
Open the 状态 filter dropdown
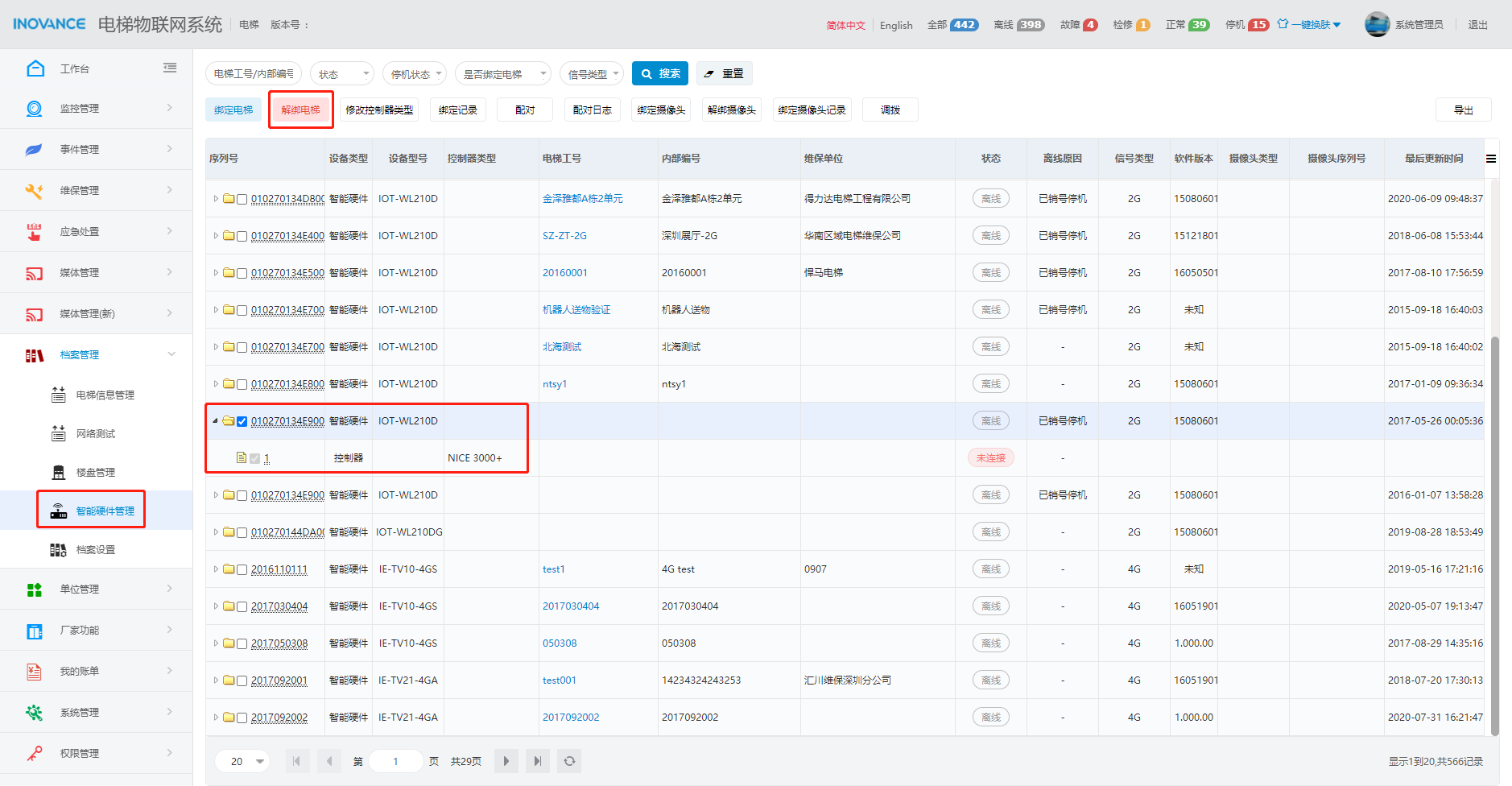click(x=342, y=74)
